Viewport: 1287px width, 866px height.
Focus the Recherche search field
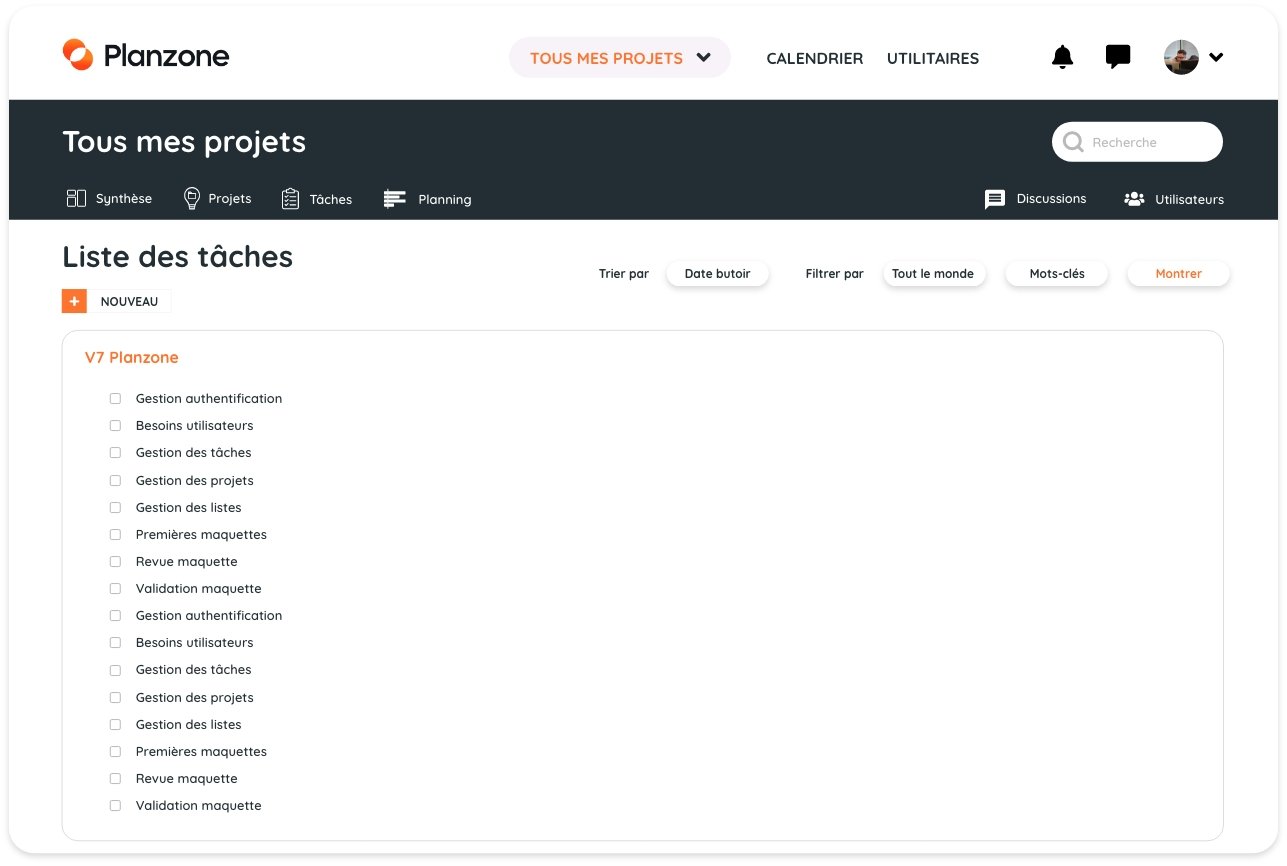[x=1137, y=142]
